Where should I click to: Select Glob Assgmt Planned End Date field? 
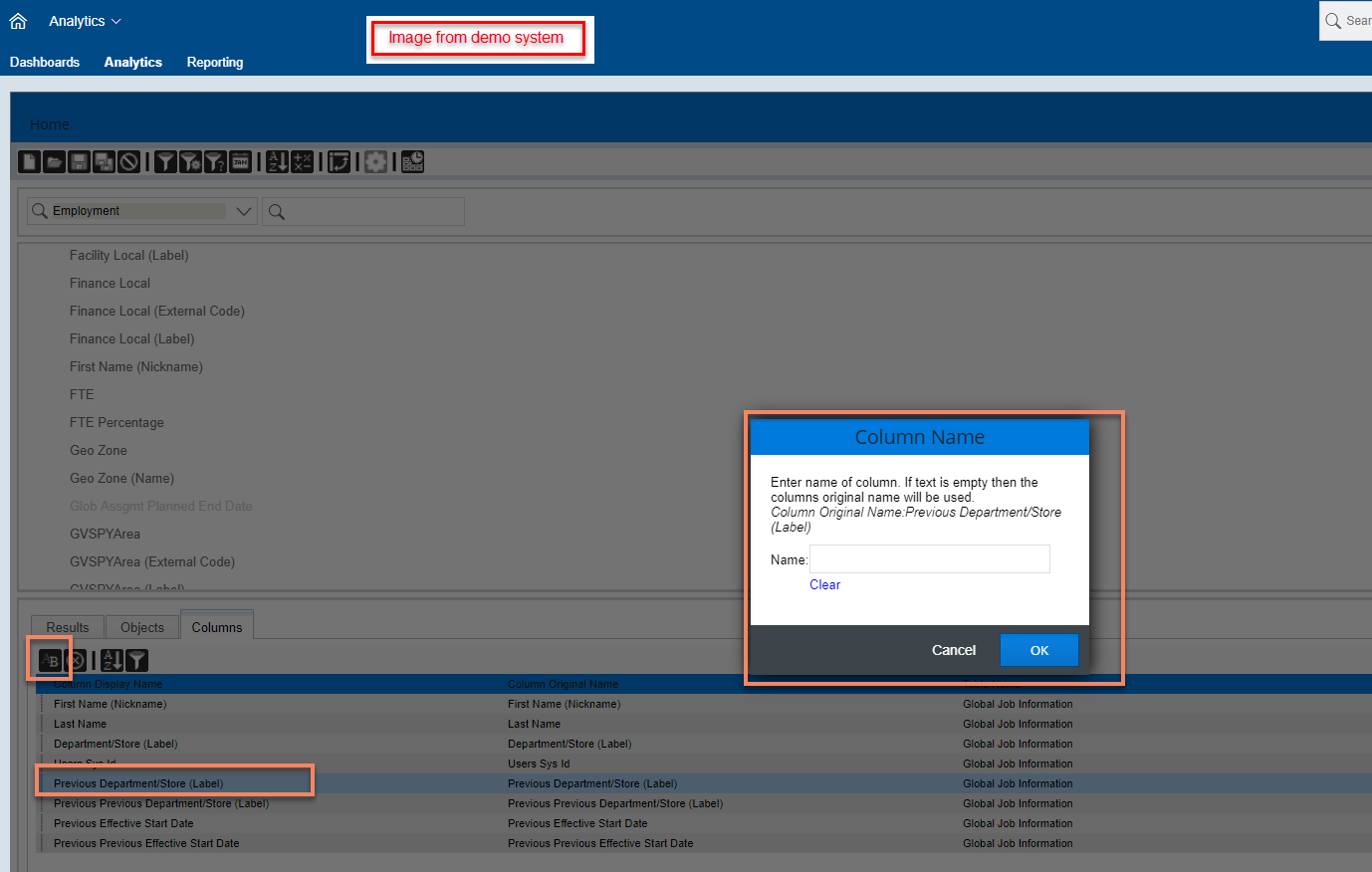160,506
